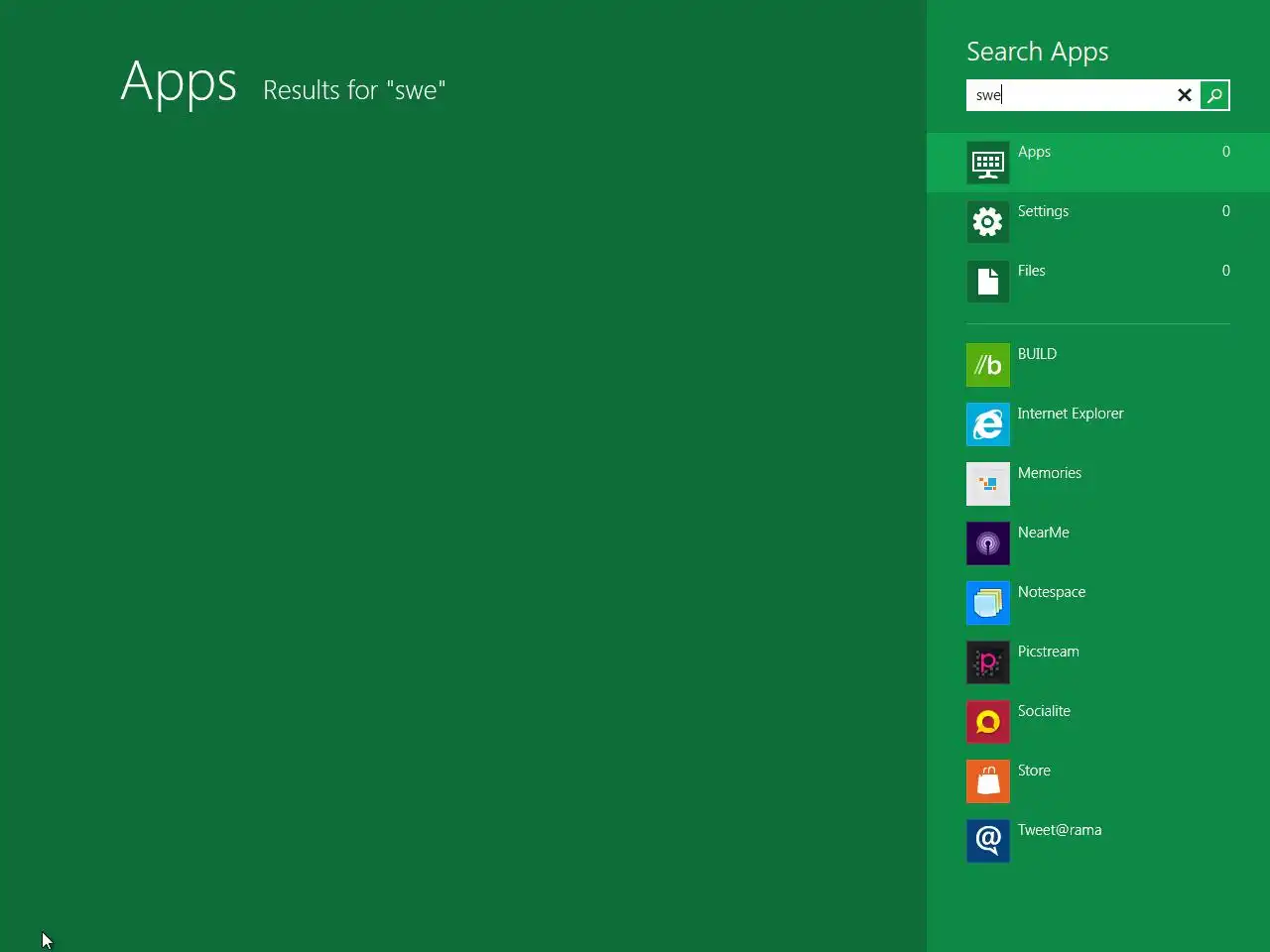Click the large "Apps" heading
Viewport: 1270px width, 952px height.
point(179,83)
